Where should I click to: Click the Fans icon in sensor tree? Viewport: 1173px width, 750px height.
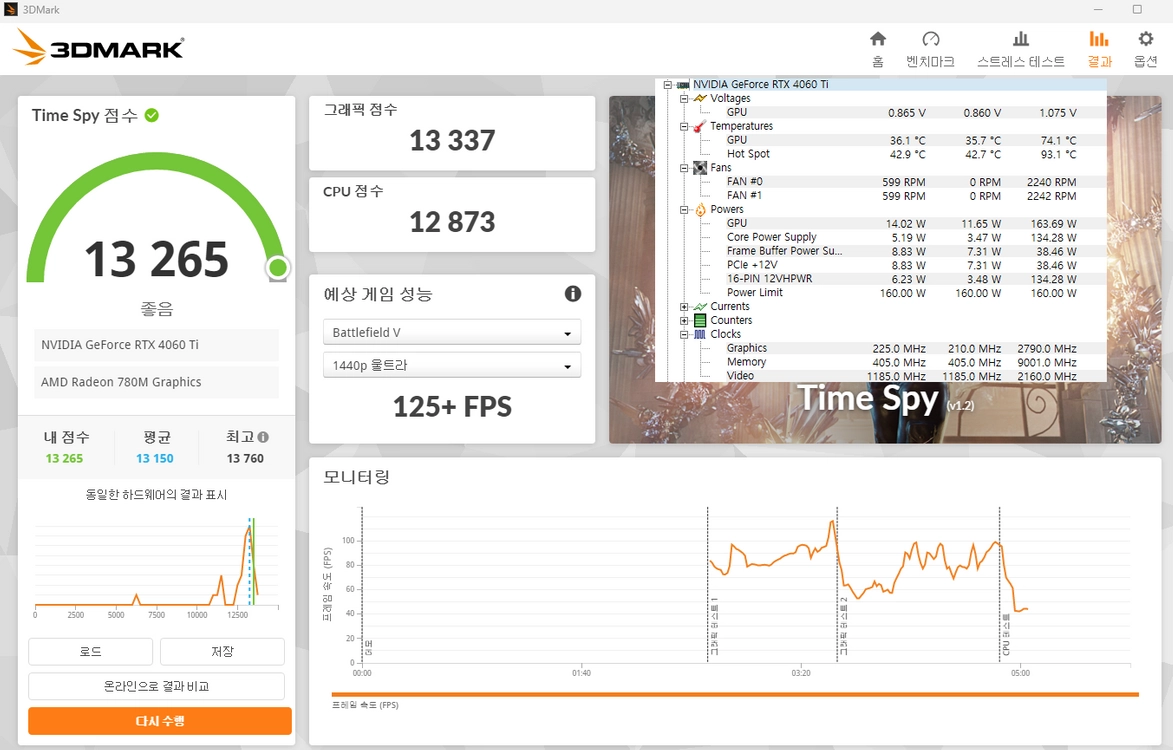[700, 167]
